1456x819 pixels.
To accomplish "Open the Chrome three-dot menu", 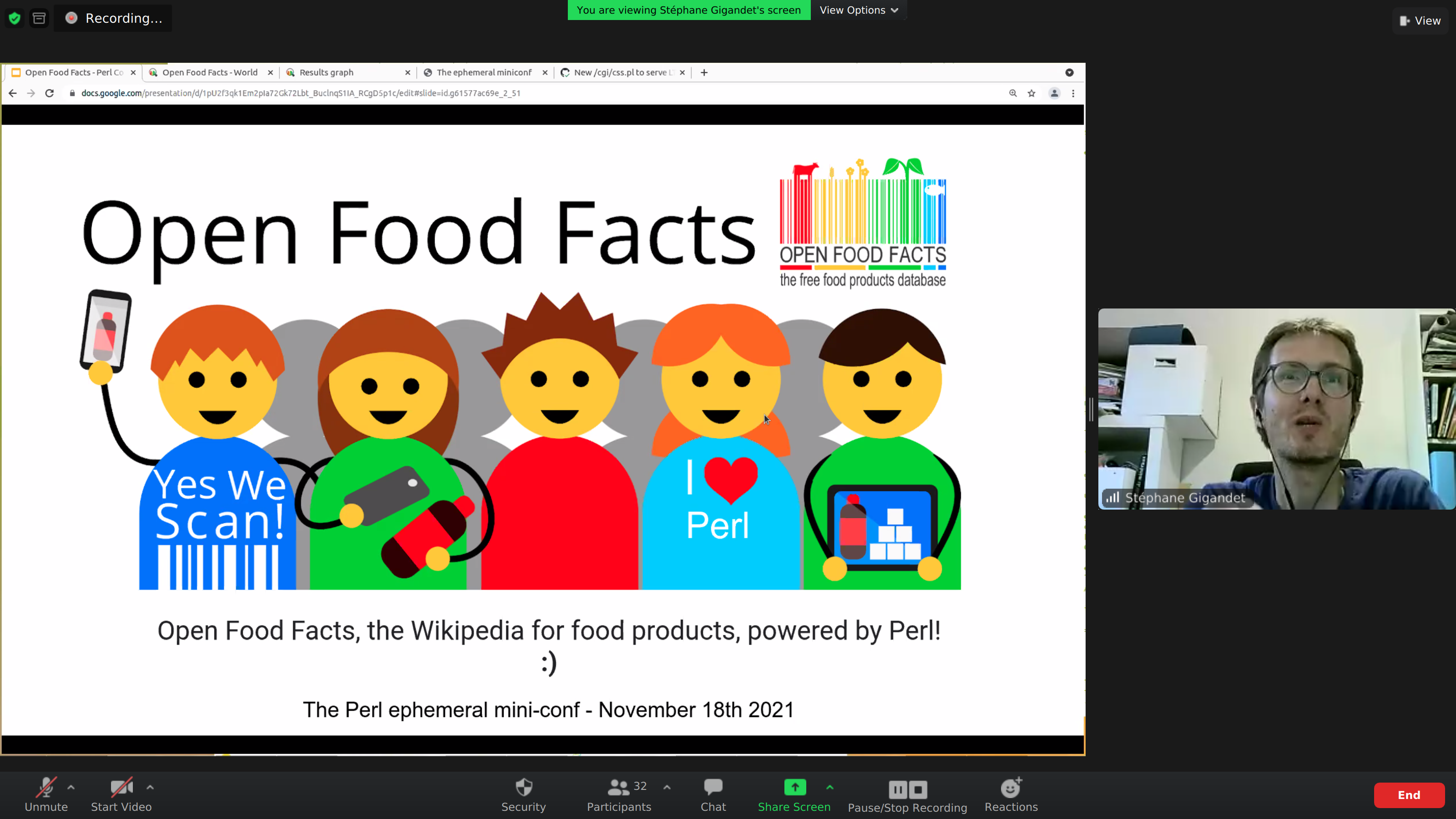I will click(x=1073, y=93).
